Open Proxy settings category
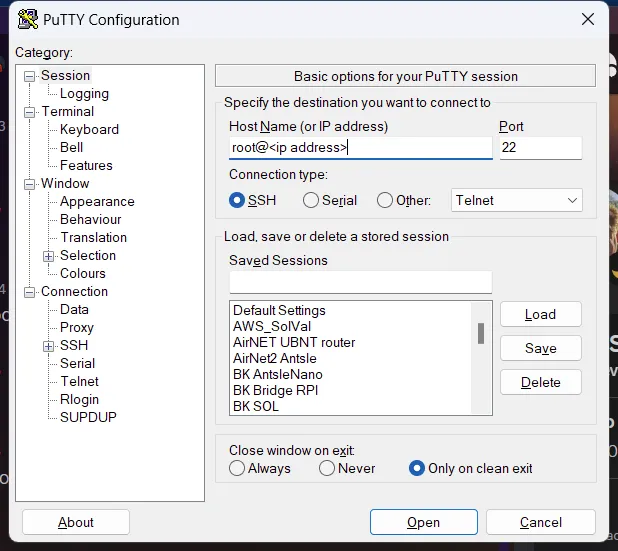The height and width of the screenshot is (551, 618). pyautogui.click(x=77, y=327)
